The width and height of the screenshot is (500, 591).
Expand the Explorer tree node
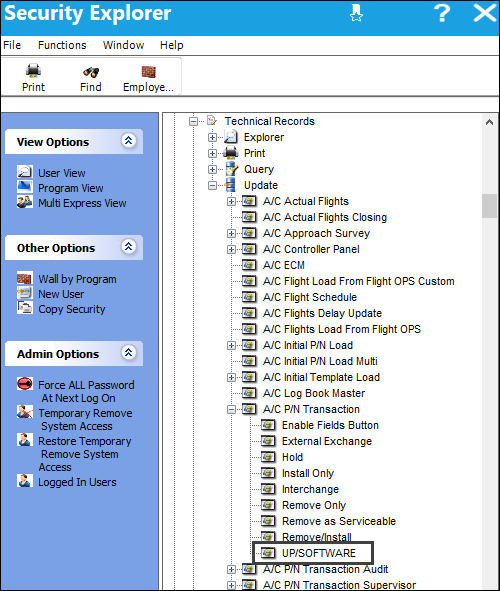pos(212,137)
